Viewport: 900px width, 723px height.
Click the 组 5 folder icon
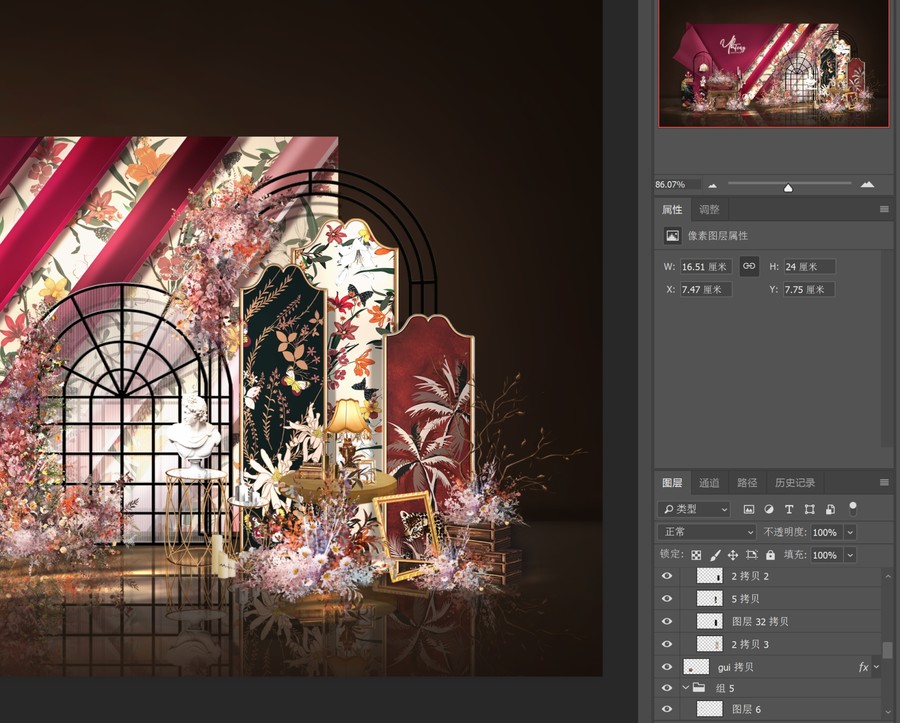click(x=699, y=687)
